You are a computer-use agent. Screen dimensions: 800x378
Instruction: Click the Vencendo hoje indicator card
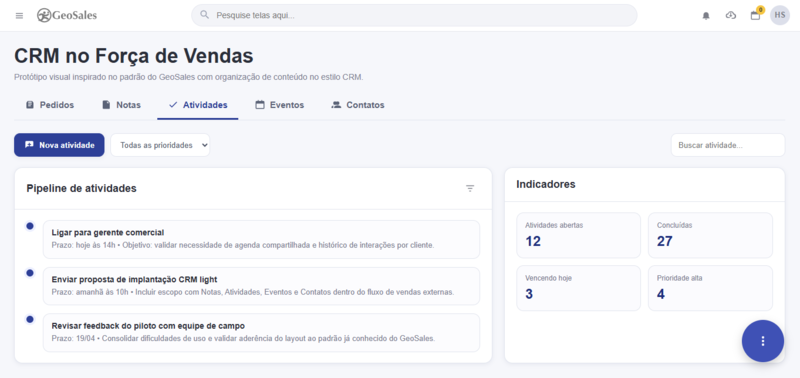click(x=579, y=288)
